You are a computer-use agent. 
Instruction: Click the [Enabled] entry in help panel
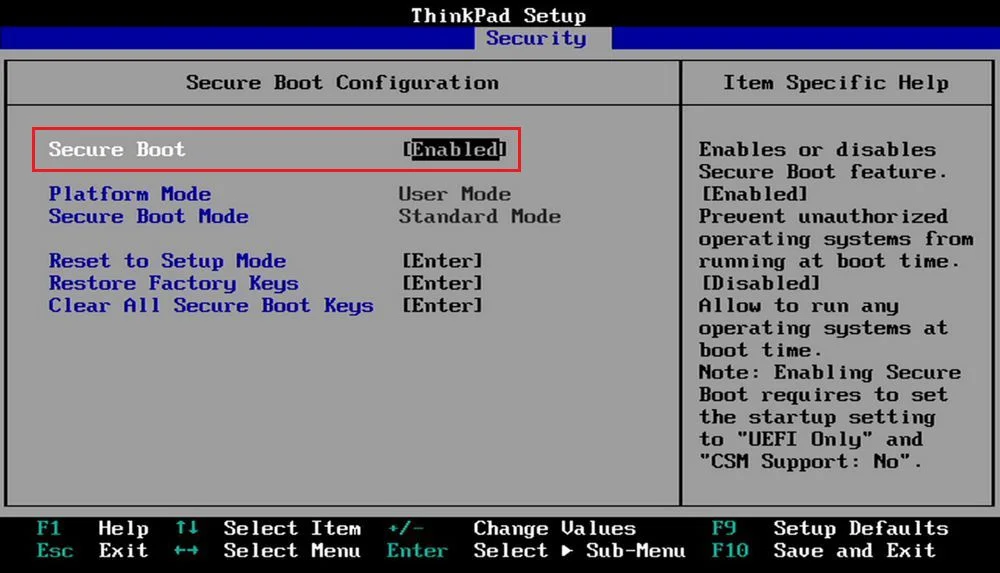click(754, 194)
